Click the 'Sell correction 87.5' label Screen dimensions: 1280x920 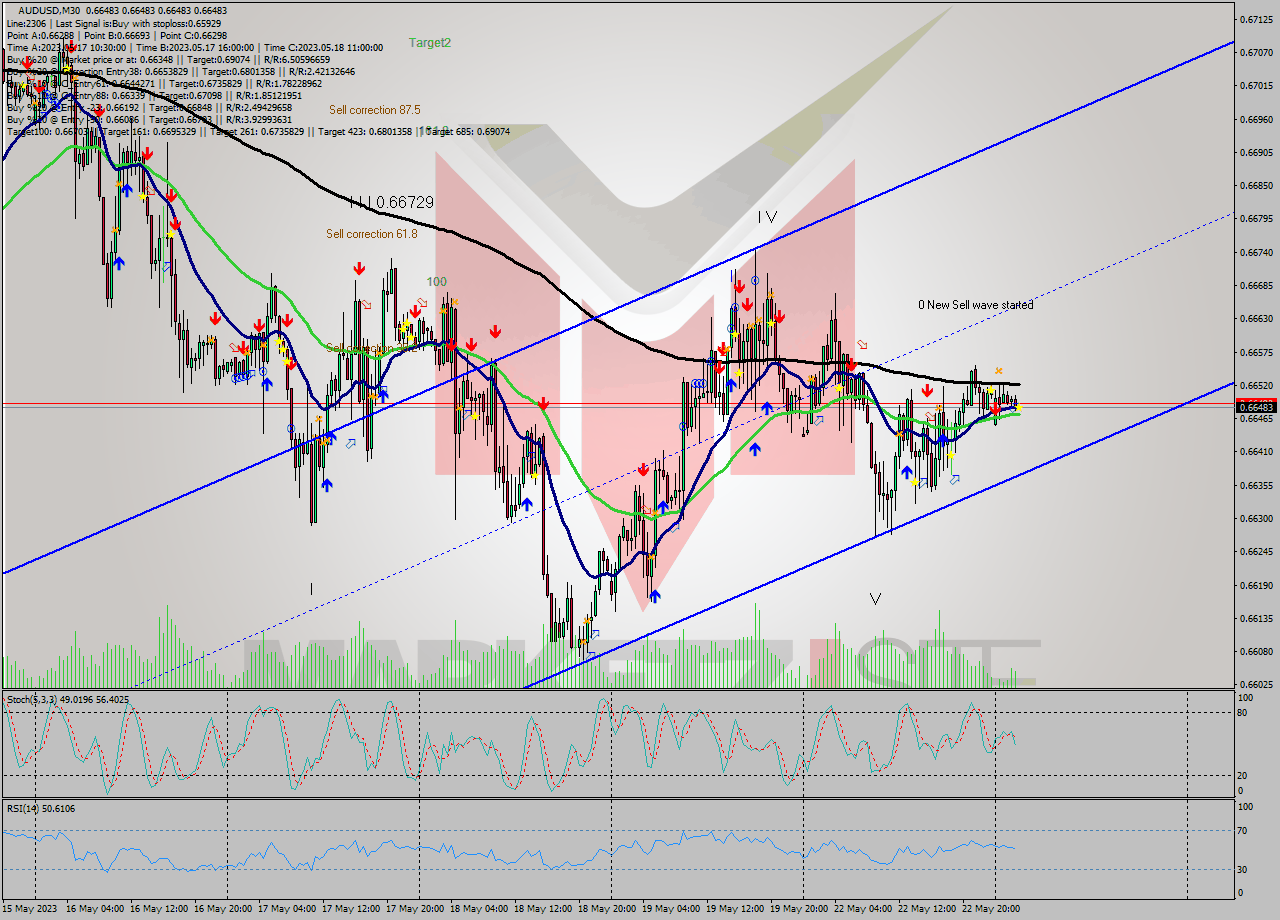(375, 110)
